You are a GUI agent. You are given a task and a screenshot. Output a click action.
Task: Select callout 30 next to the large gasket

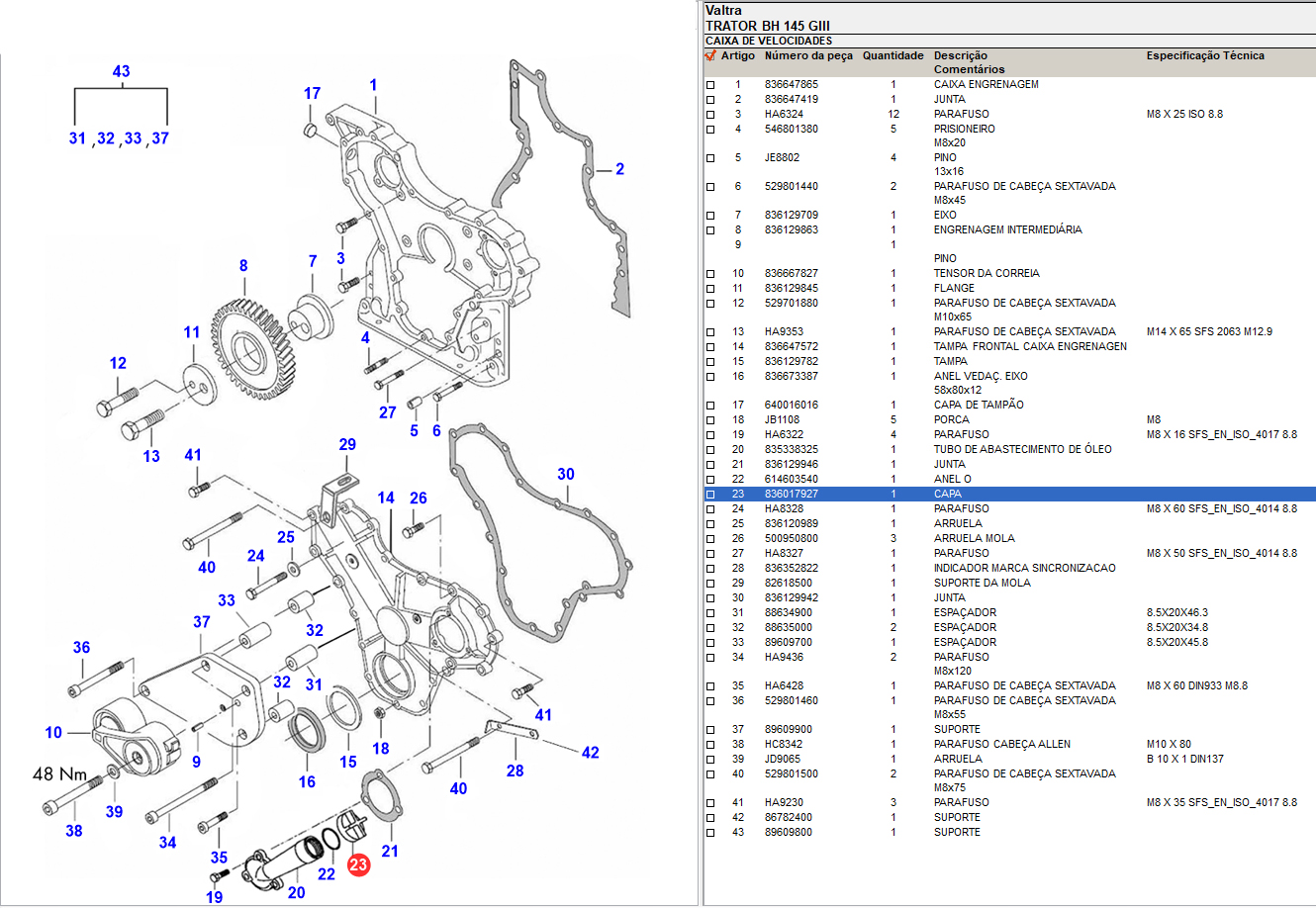[x=565, y=475]
